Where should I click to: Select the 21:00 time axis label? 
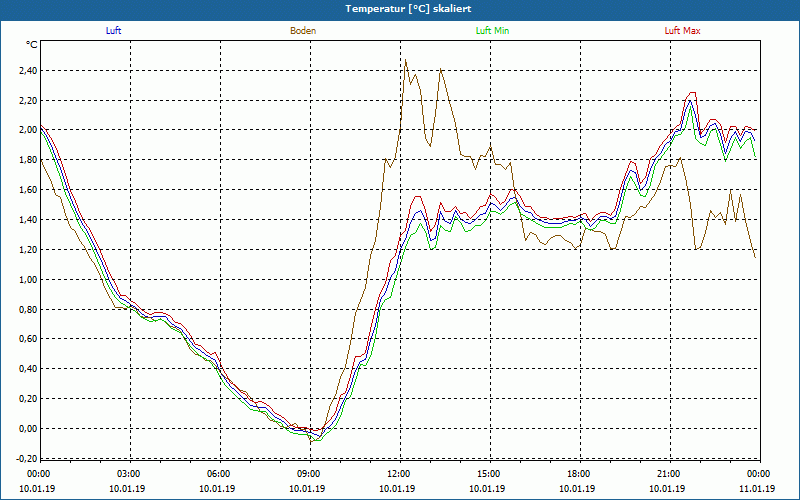pos(668,474)
